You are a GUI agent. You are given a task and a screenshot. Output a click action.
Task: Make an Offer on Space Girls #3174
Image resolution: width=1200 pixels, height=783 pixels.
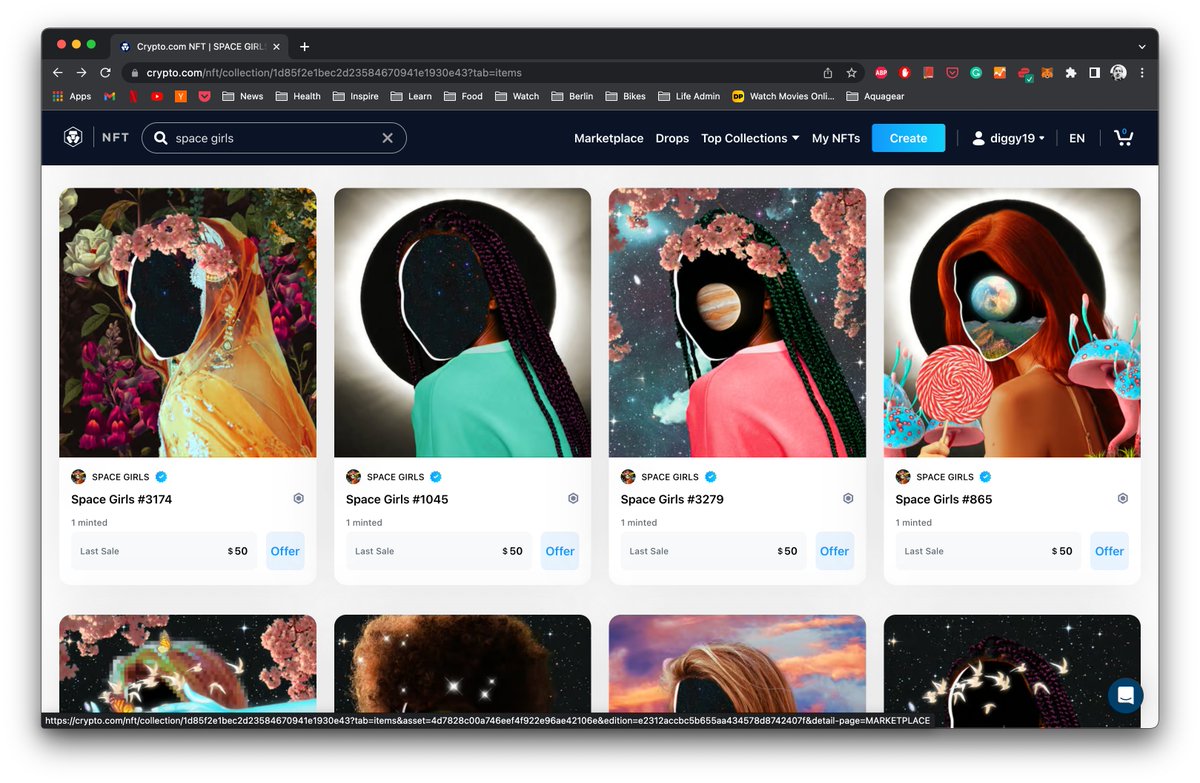285,551
